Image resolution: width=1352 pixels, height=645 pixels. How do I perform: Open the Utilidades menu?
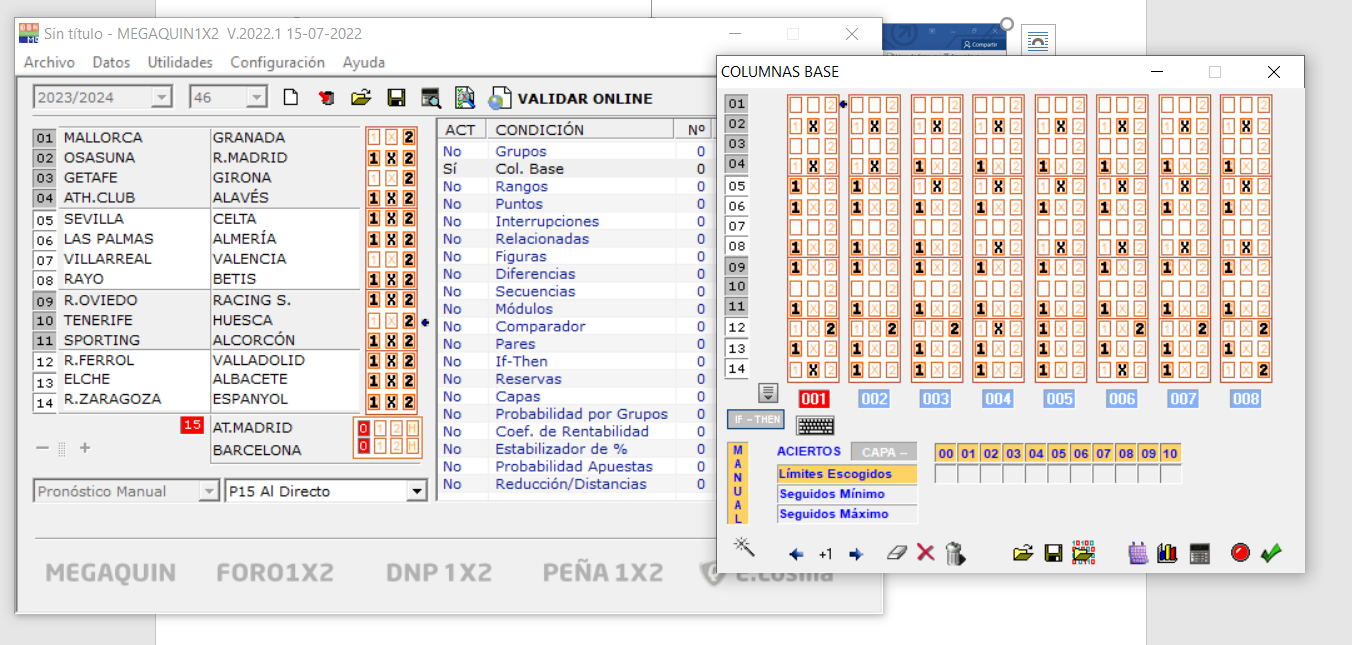click(x=180, y=62)
